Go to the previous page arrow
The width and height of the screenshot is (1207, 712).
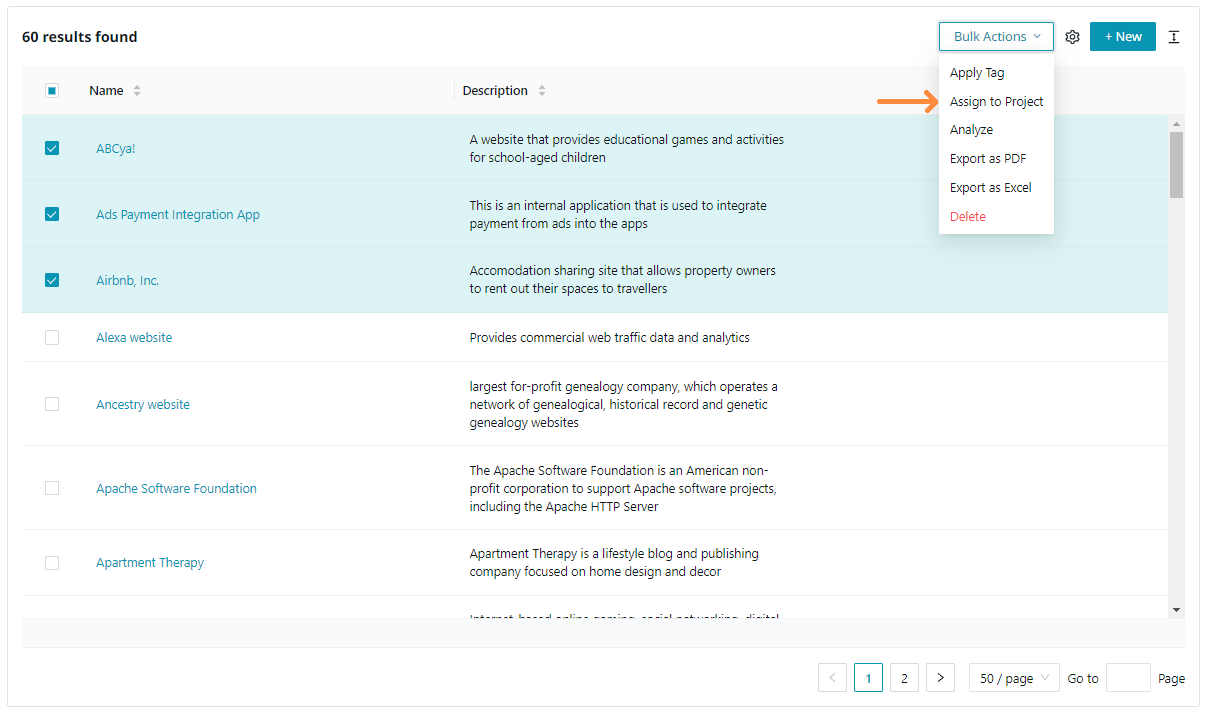pyautogui.click(x=832, y=678)
